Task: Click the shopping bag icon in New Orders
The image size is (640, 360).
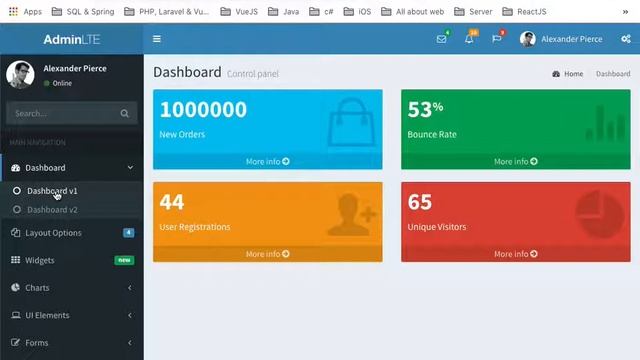Action: click(x=351, y=122)
